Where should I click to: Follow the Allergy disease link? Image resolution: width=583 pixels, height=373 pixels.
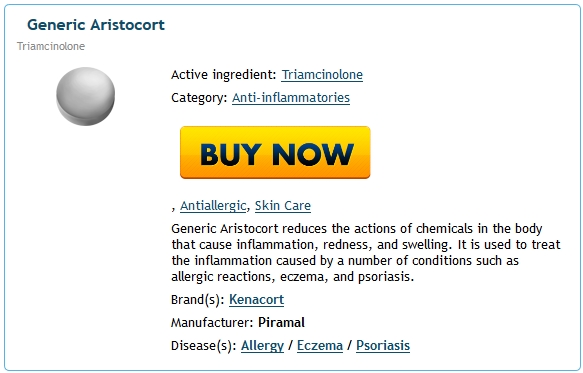pos(262,346)
